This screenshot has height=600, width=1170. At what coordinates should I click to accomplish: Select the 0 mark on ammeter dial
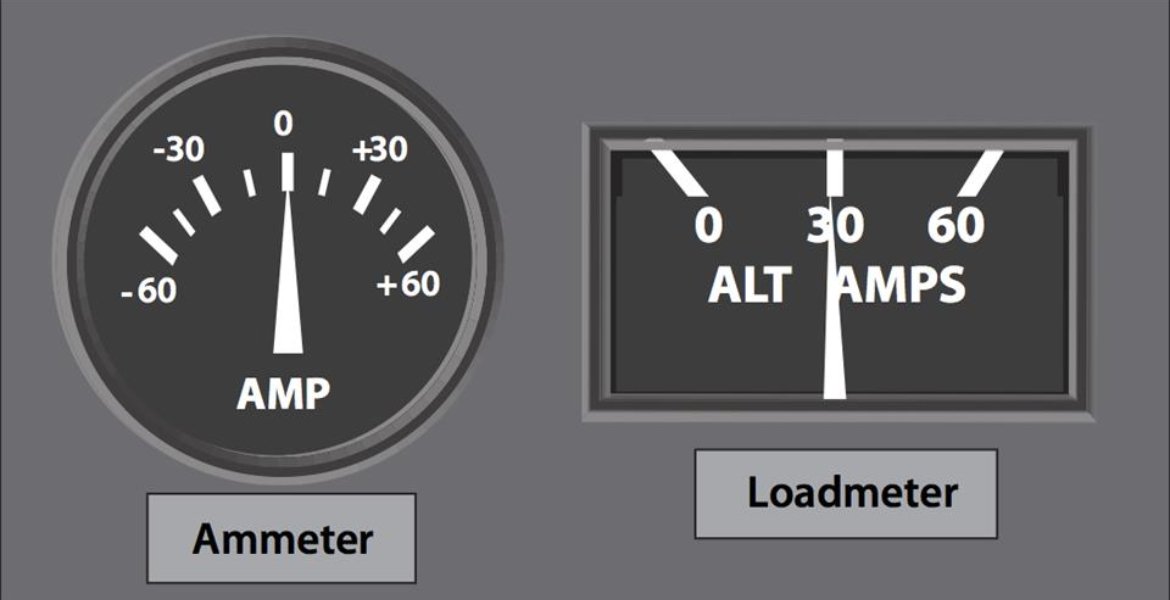283,124
